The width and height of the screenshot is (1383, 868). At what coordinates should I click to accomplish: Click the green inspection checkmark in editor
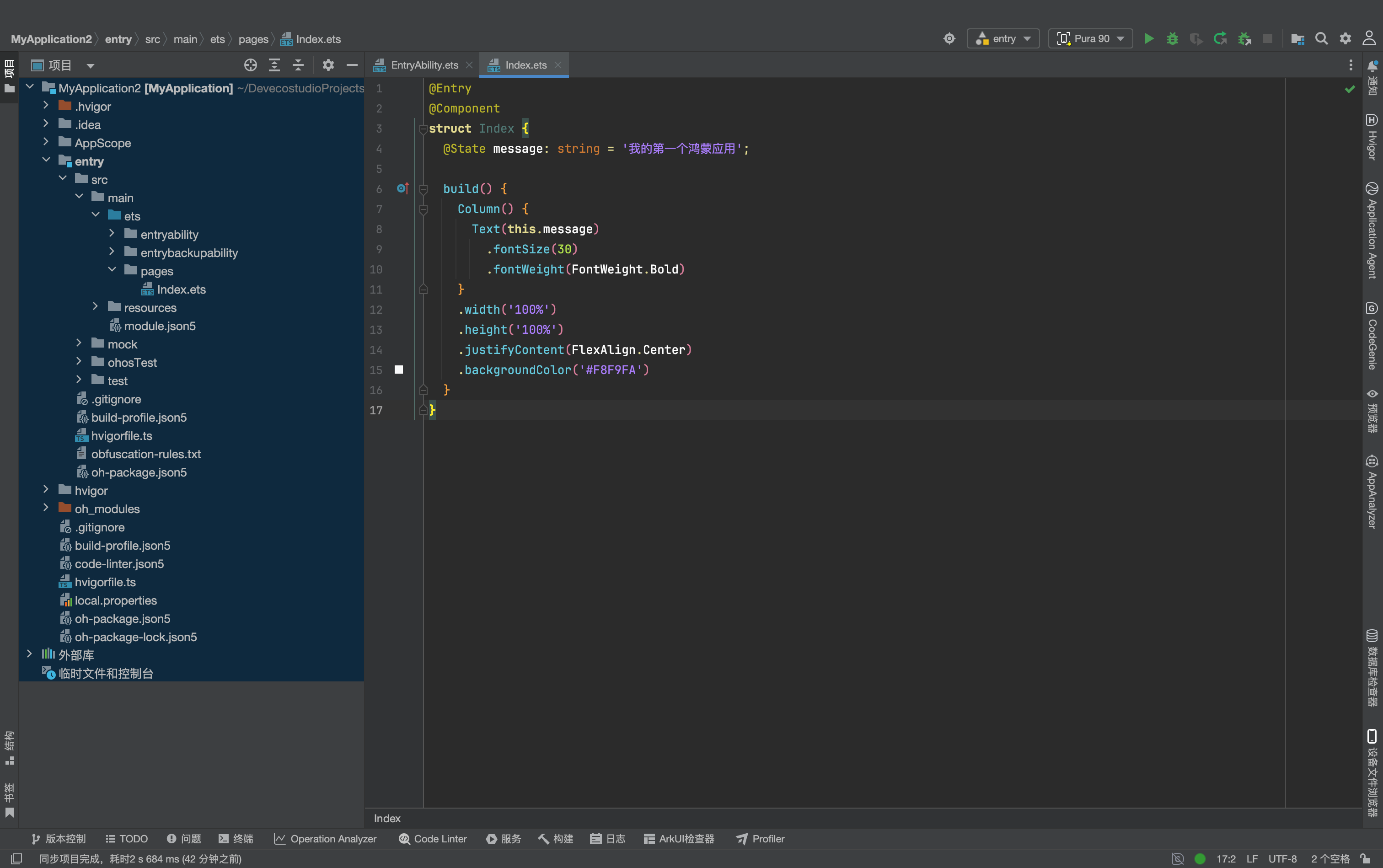pos(1350,89)
